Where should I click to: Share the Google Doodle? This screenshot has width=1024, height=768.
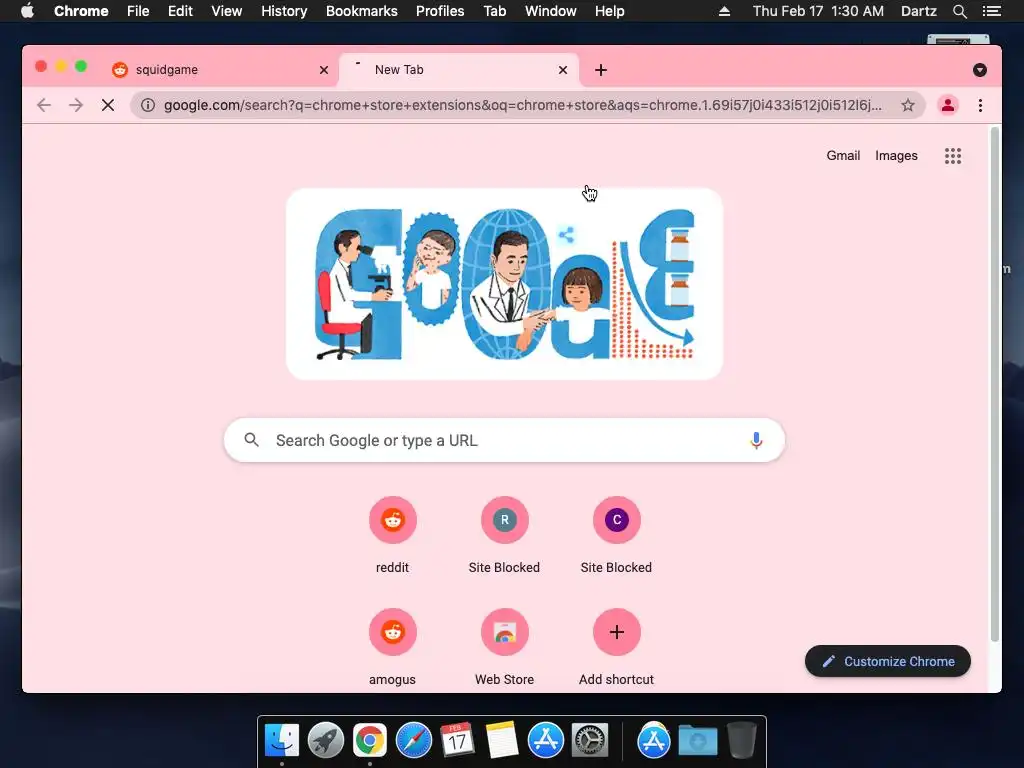click(x=566, y=235)
